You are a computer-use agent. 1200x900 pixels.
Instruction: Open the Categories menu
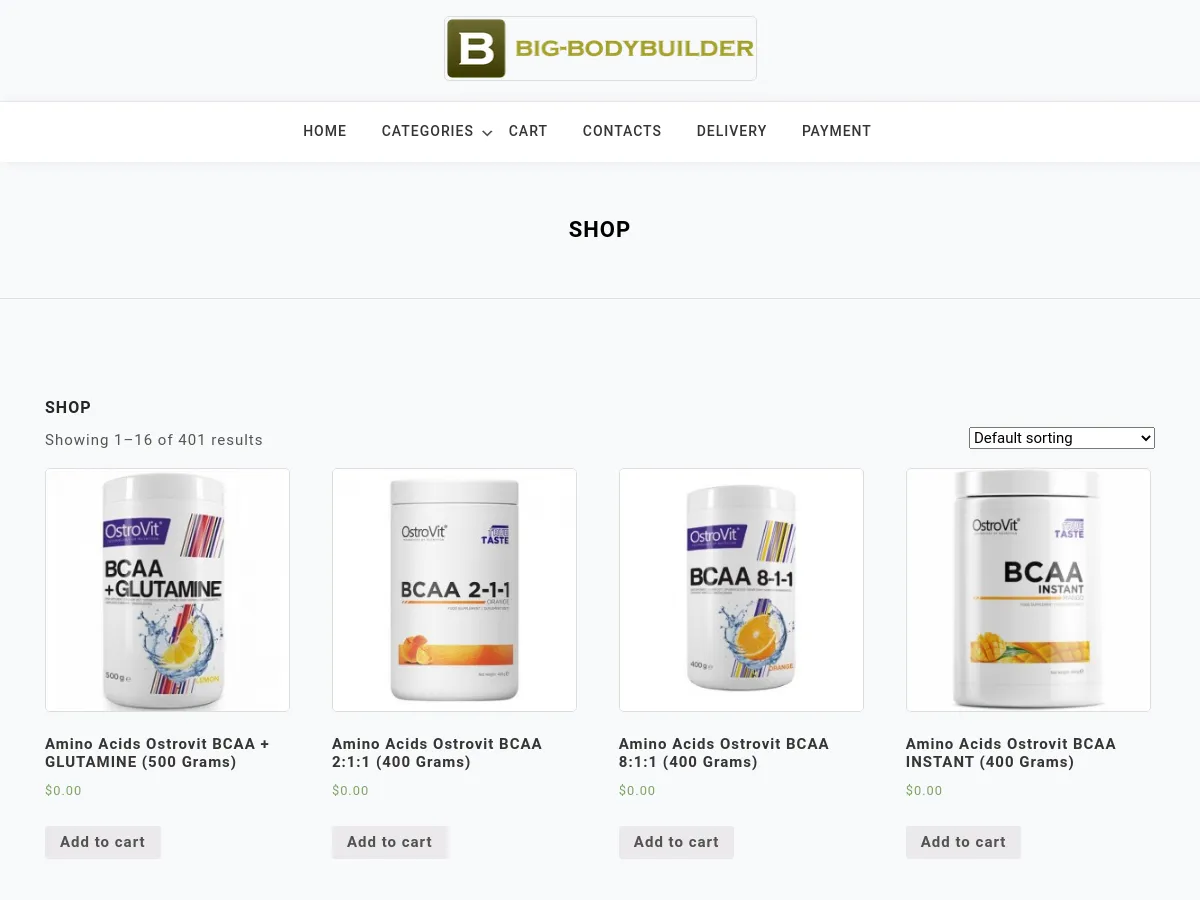(427, 131)
